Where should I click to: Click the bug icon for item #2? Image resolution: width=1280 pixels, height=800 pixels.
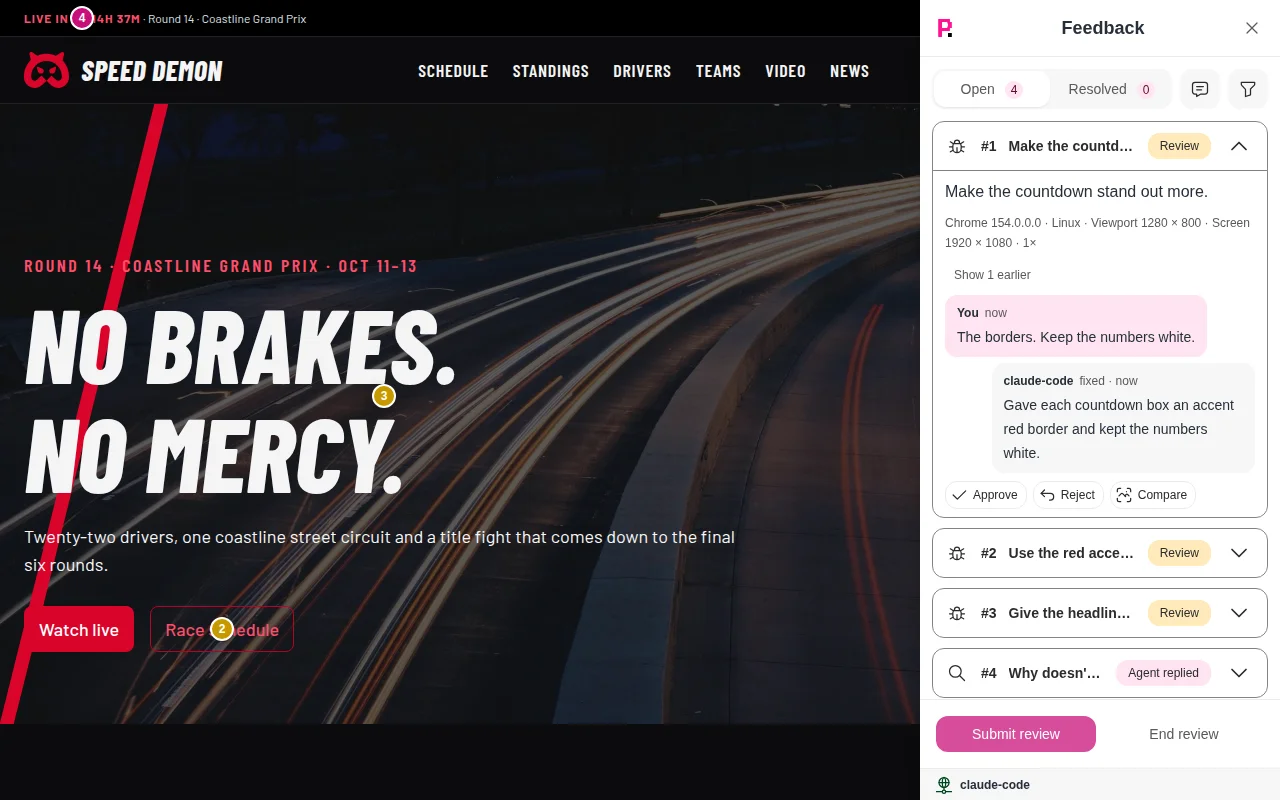957,553
